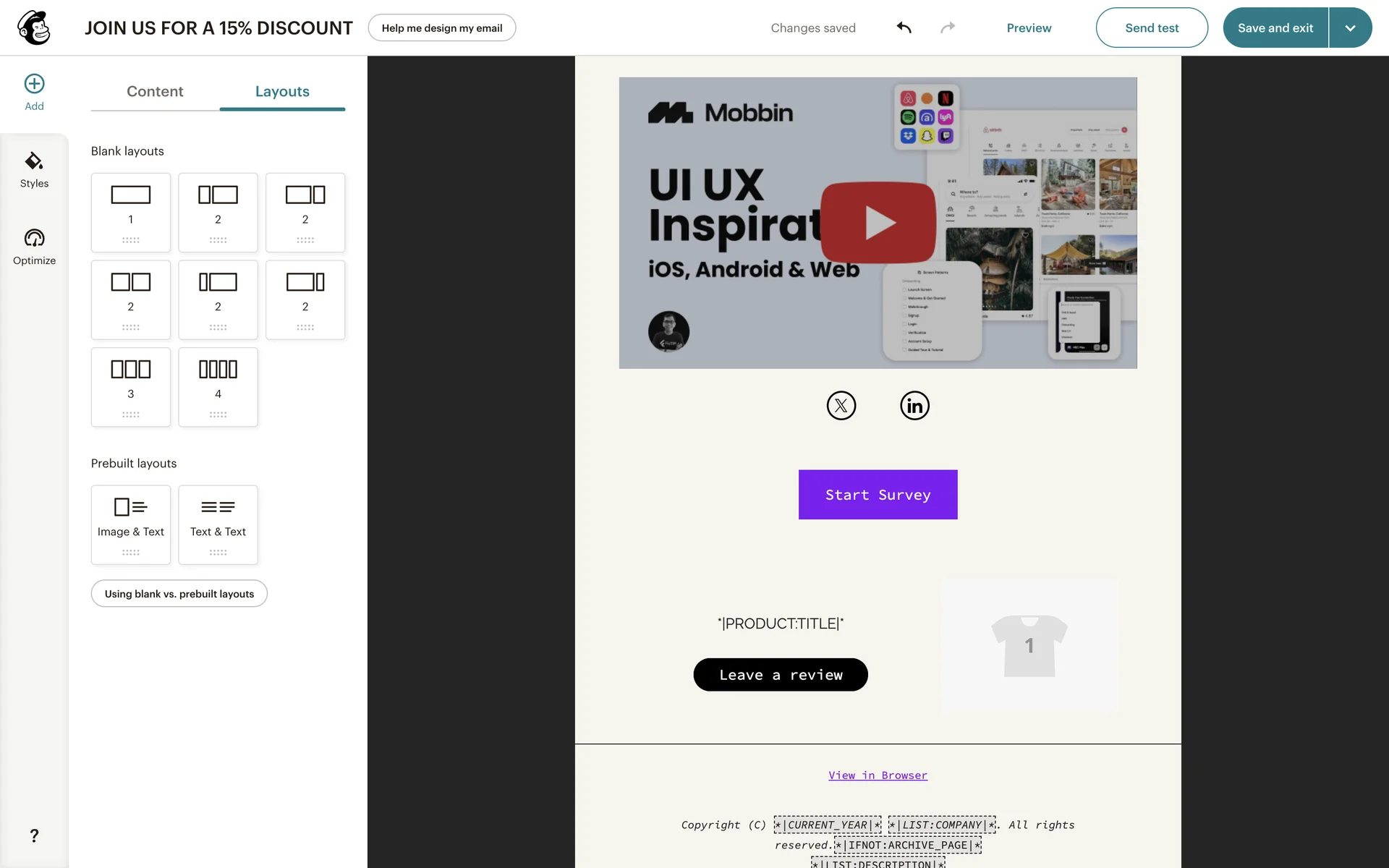This screenshot has height=868, width=1389.
Task: Open the Styles panel
Action: point(34,171)
